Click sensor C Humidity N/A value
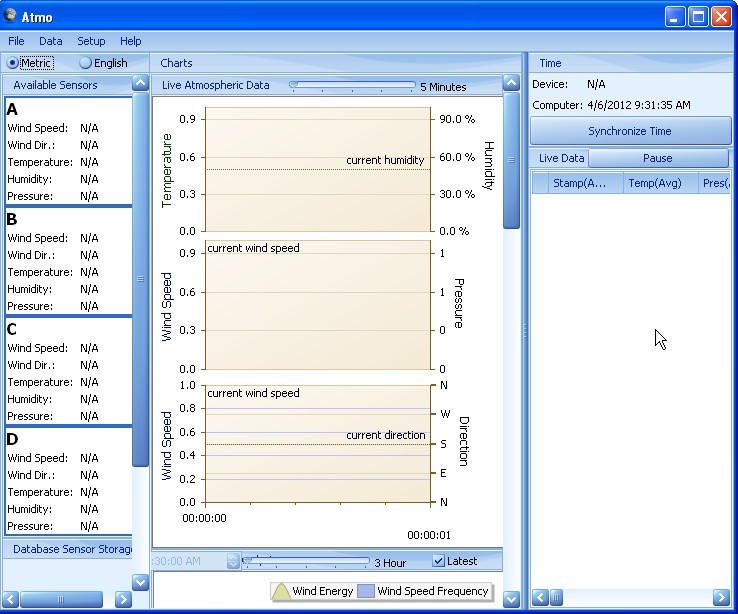738x614 pixels. 89,399
